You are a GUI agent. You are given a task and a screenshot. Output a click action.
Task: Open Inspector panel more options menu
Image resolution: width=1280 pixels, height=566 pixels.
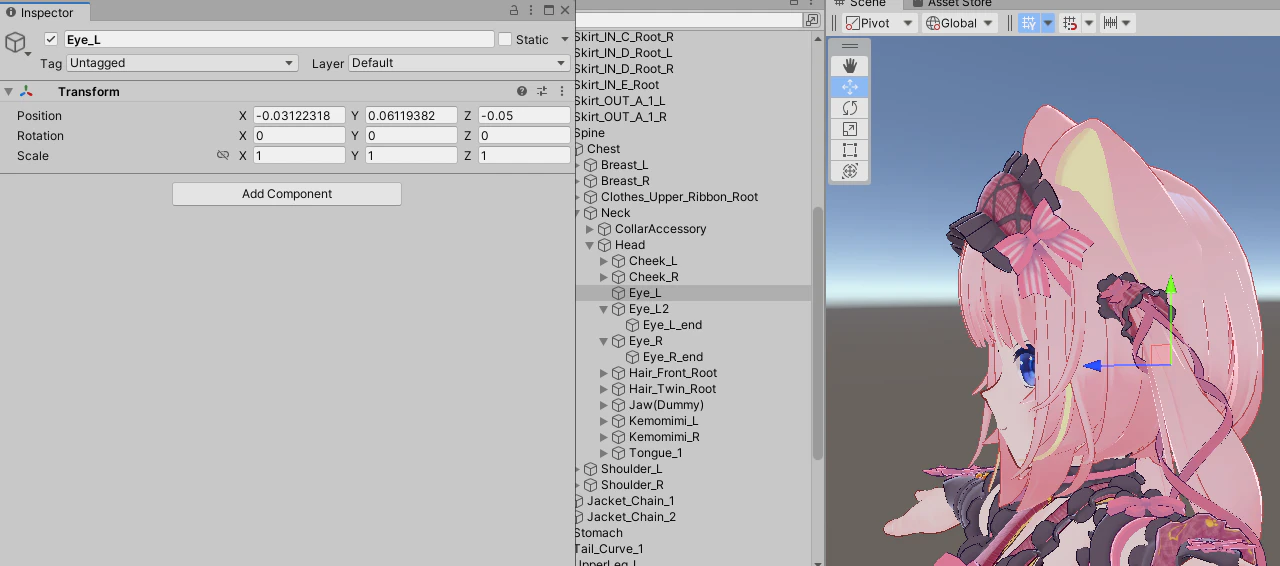coord(531,10)
